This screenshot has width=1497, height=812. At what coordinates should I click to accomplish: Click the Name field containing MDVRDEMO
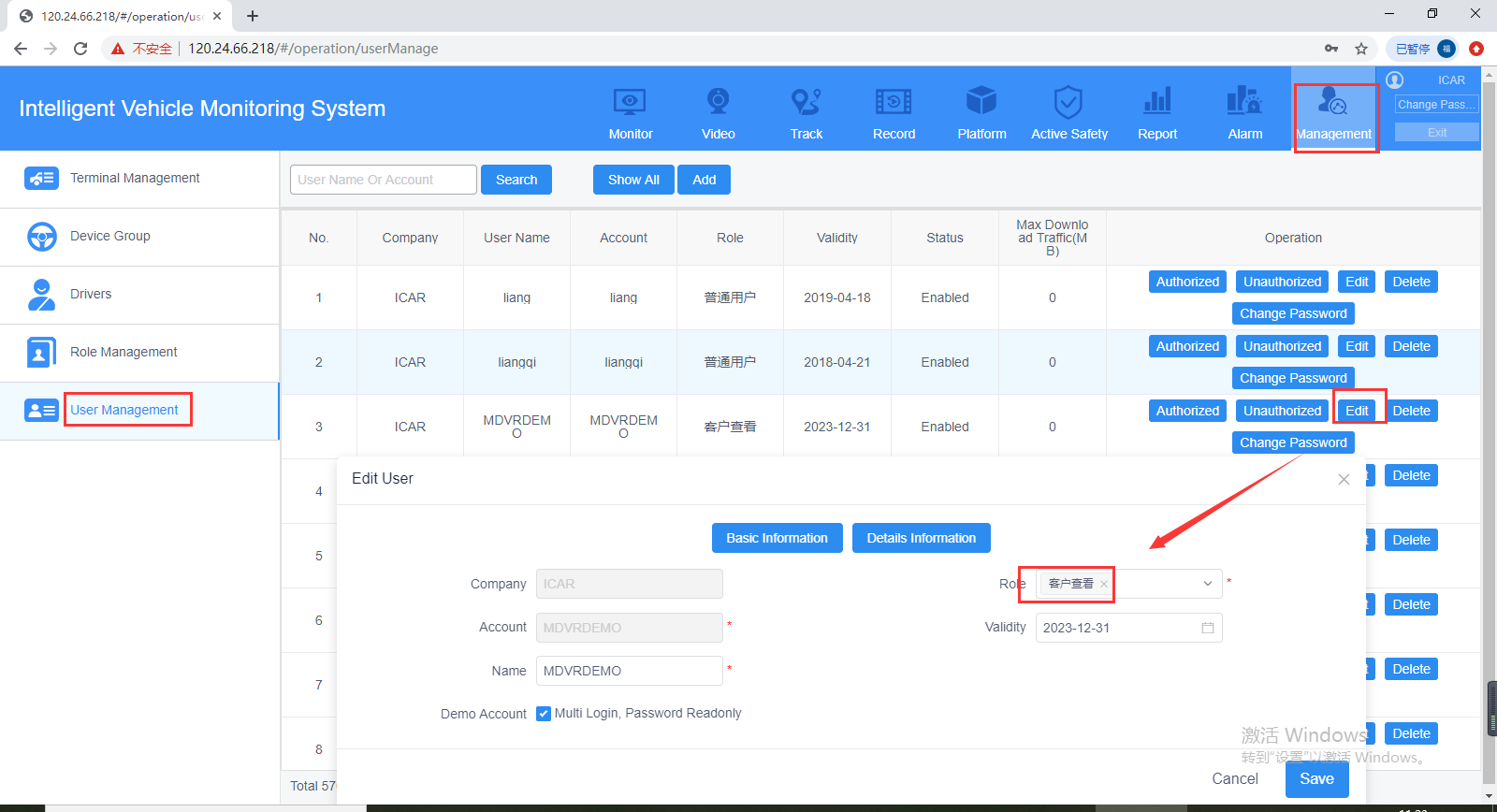coord(629,671)
